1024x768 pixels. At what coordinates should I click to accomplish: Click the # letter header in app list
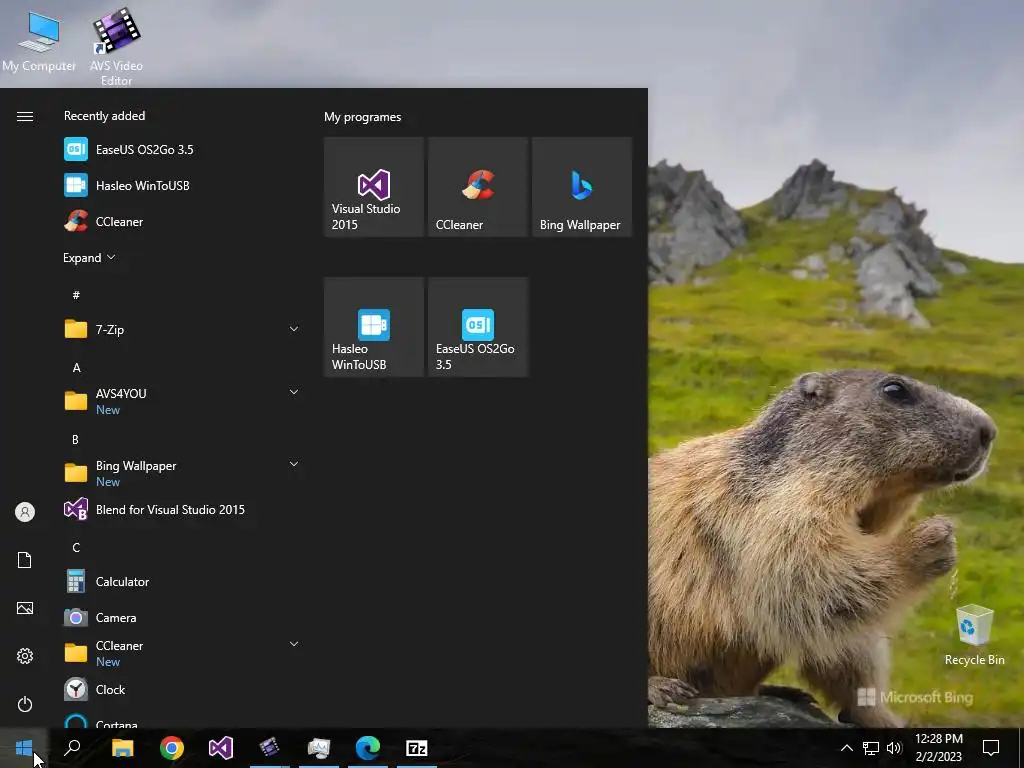76,295
